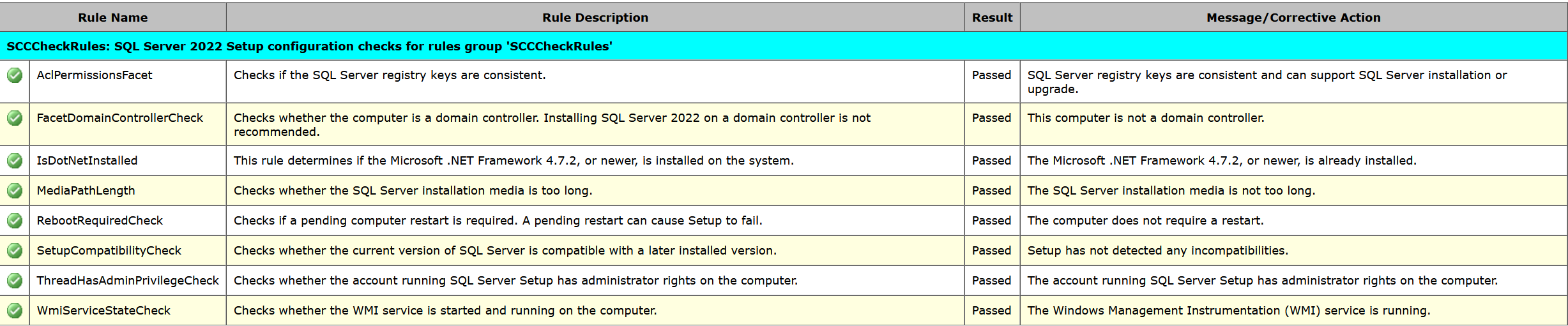
Task: Click the Passed result for RebootRequiredCheck
Action: click(x=992, y=221)
